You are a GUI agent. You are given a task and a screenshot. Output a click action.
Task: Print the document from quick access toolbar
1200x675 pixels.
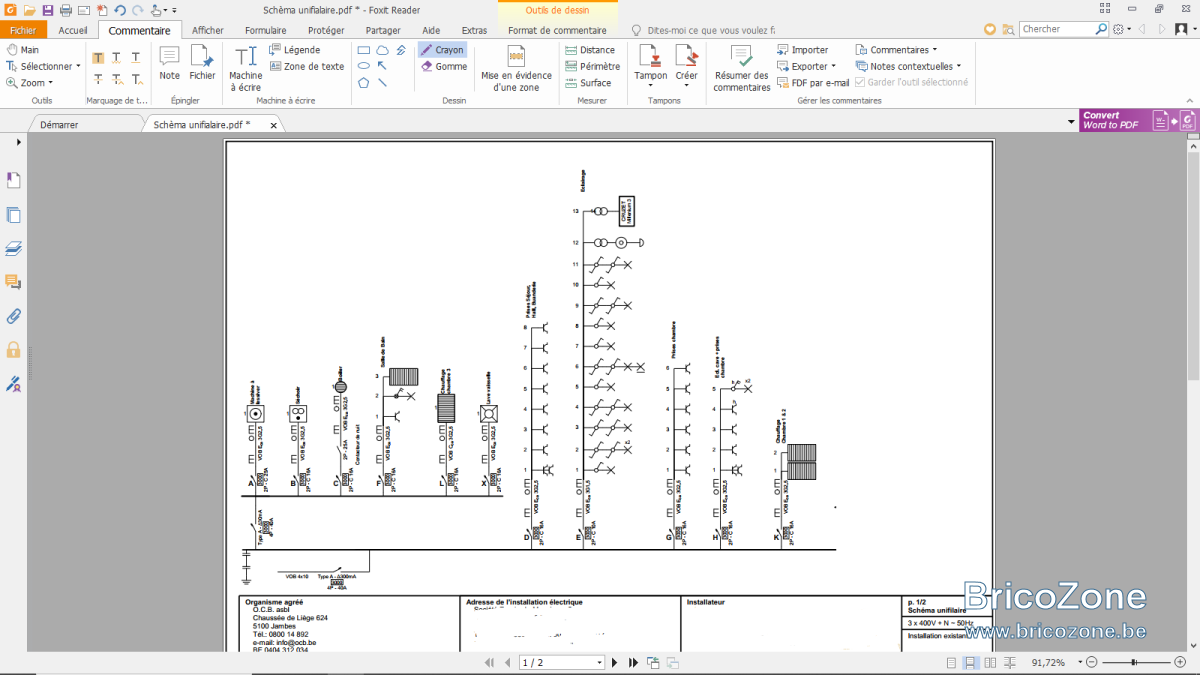point(65,10)
